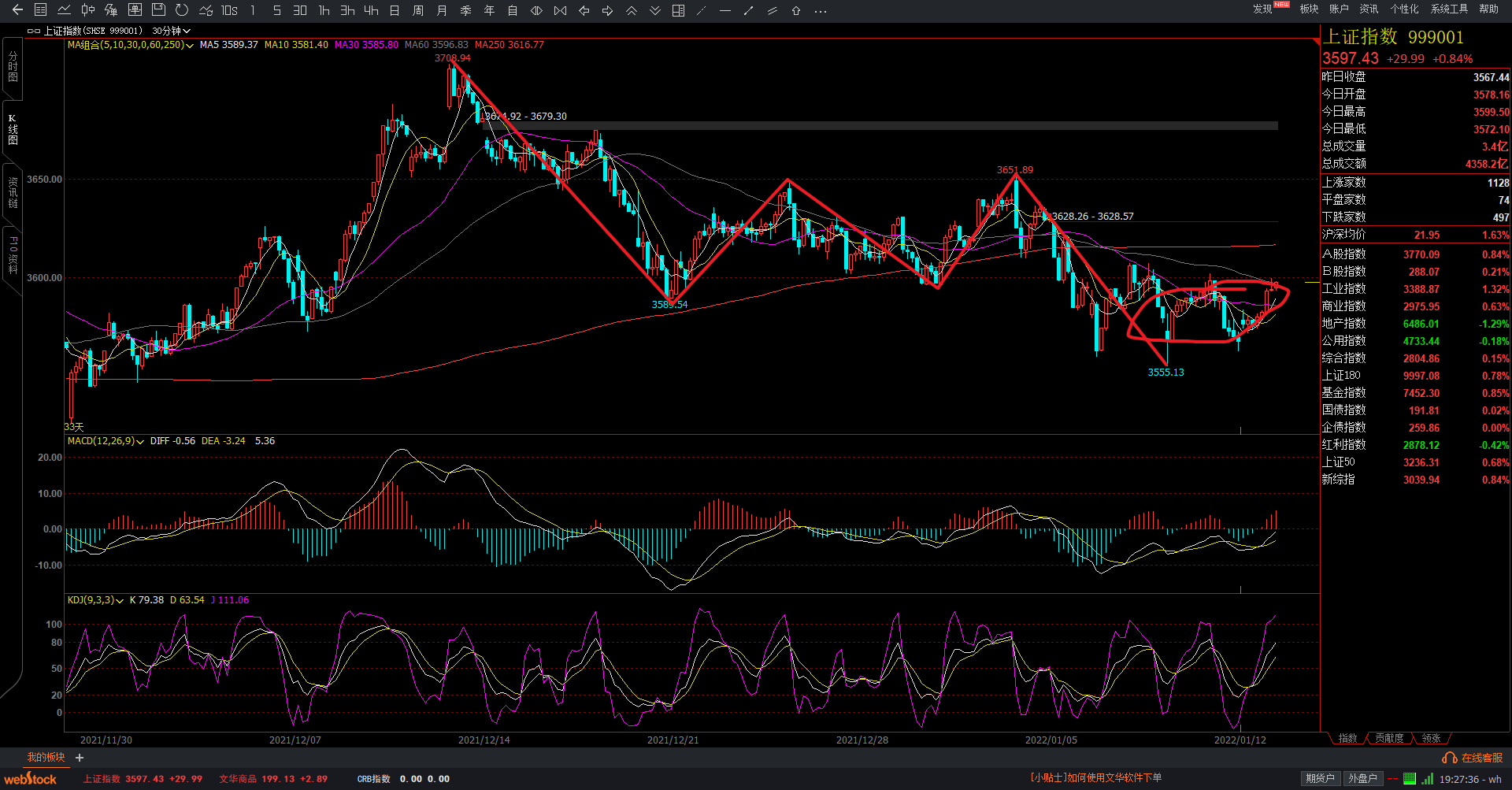Expand the MA组合 indicator dropdown
1512x790 pixels.
[x=190, y=46]
